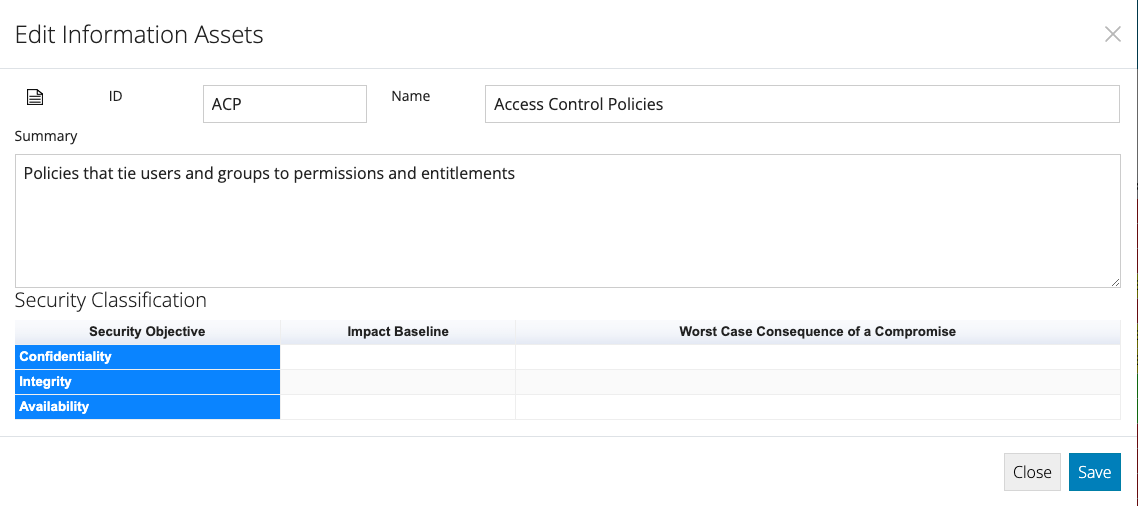The image size is (1138, 506).
Task: Click the Availability worst case consequence cell
Action: coord(818,407)
